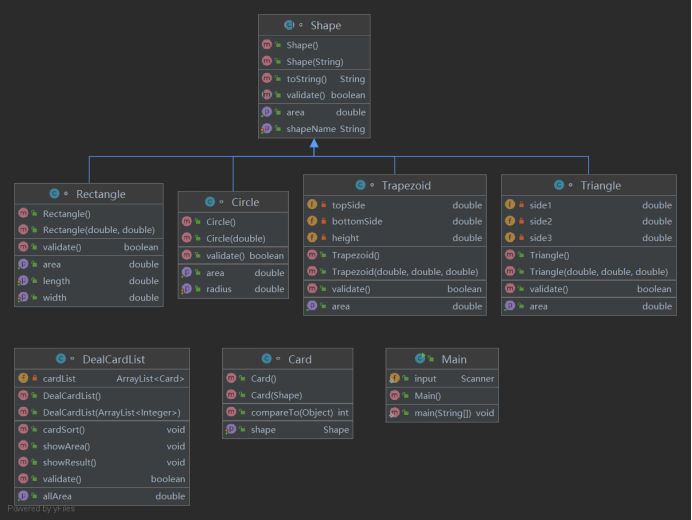The width and height of the screenshot is (692, 520).
Task: Select the Rectangle class title
Action: coord(101,194)
